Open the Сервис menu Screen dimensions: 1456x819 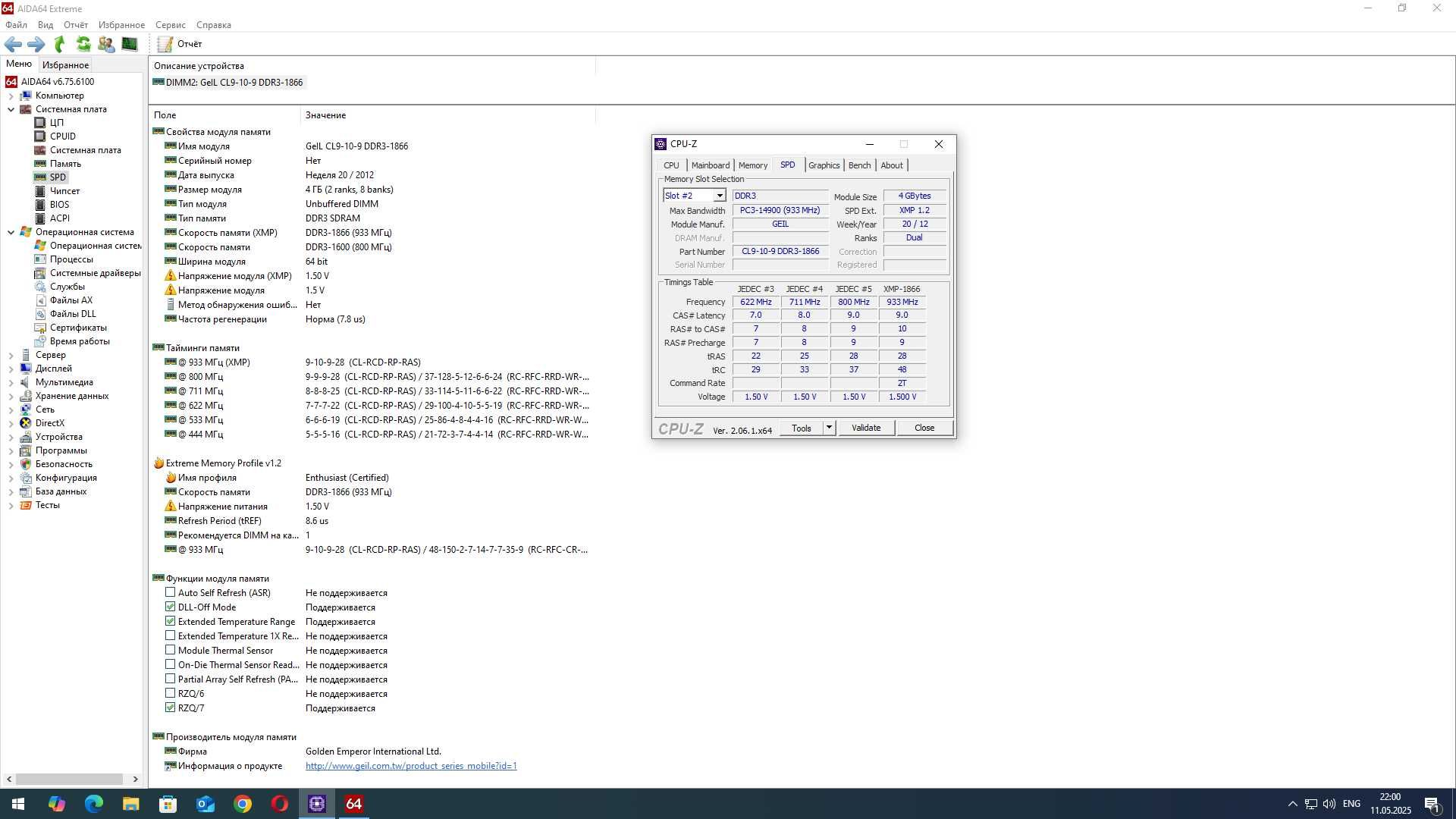pyautogui.click(x=171, y=25)
